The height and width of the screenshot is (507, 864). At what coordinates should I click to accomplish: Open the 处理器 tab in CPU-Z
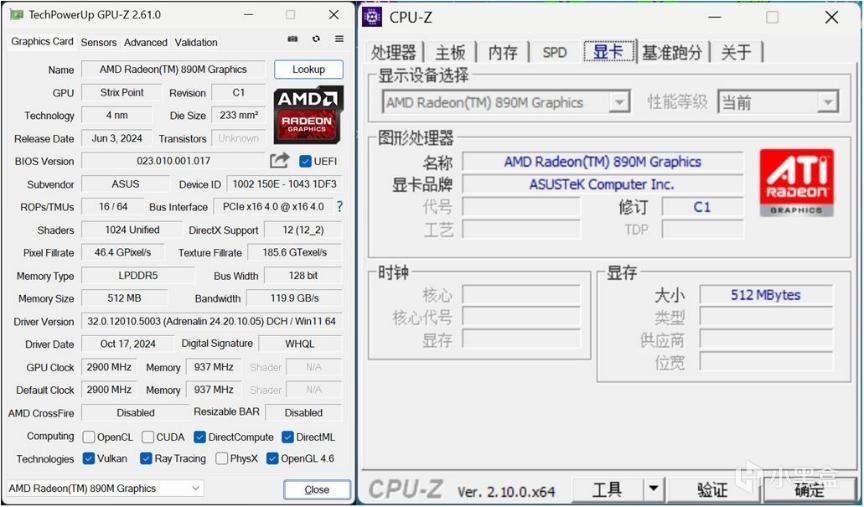[393, 52]
